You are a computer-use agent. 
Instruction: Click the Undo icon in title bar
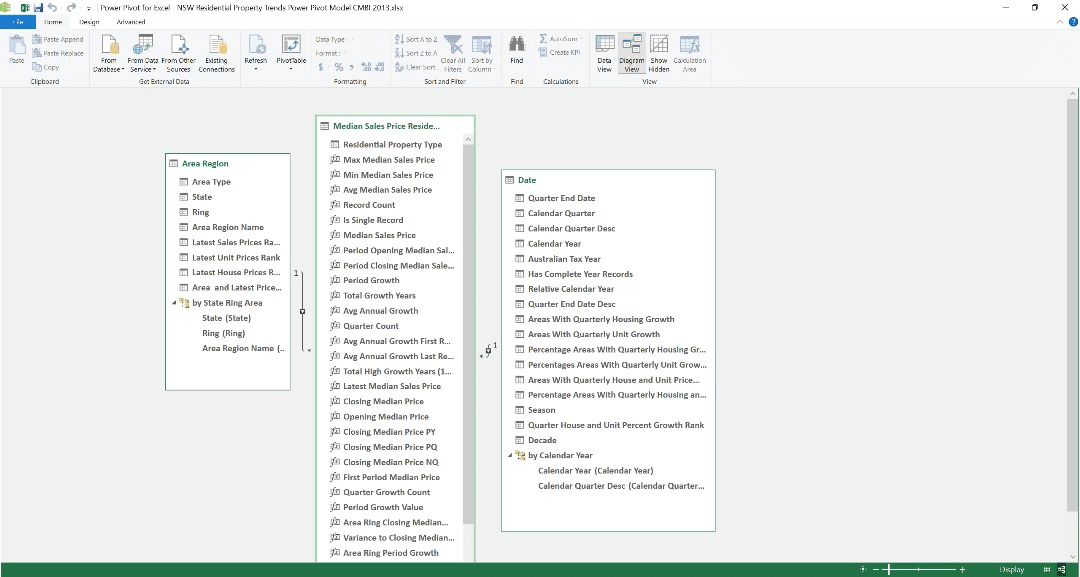52,8
